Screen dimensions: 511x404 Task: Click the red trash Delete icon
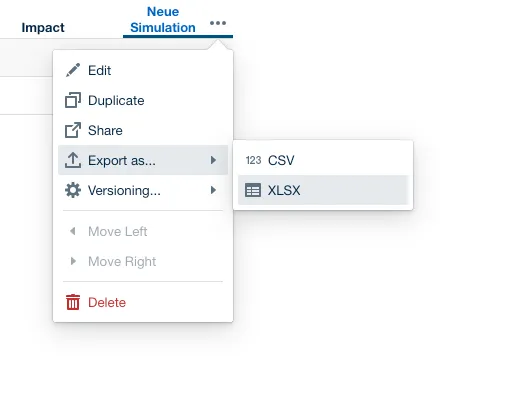(x=73, y=302)
